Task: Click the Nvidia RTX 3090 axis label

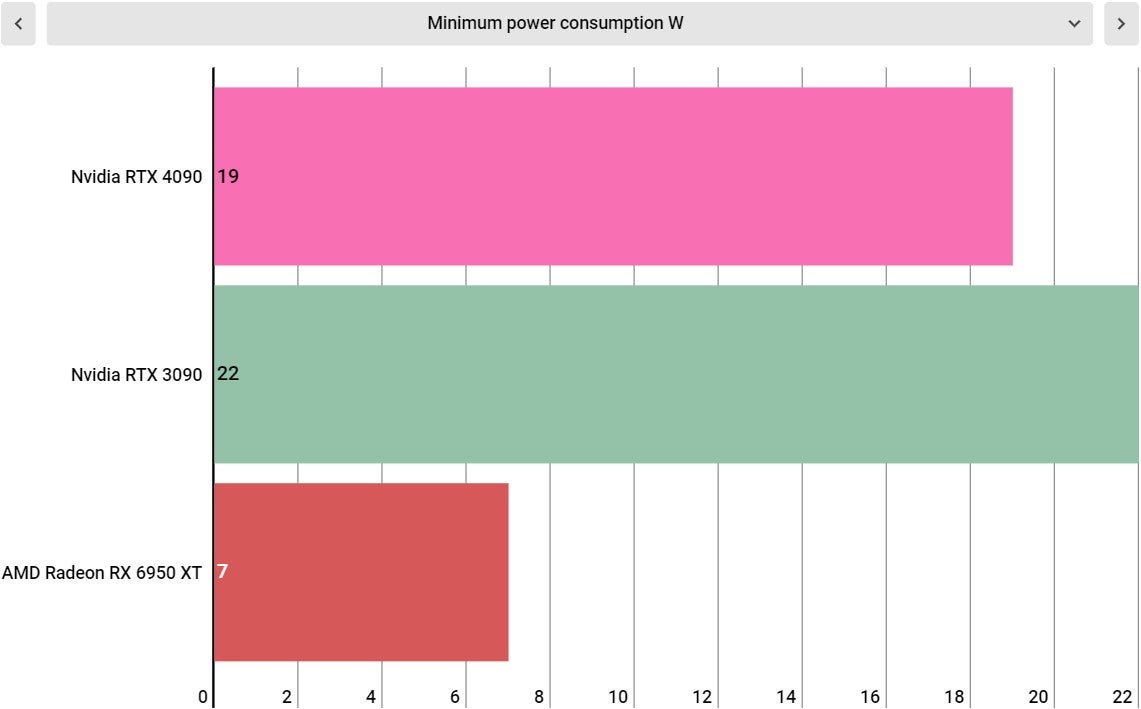Action: coord(136,375)
